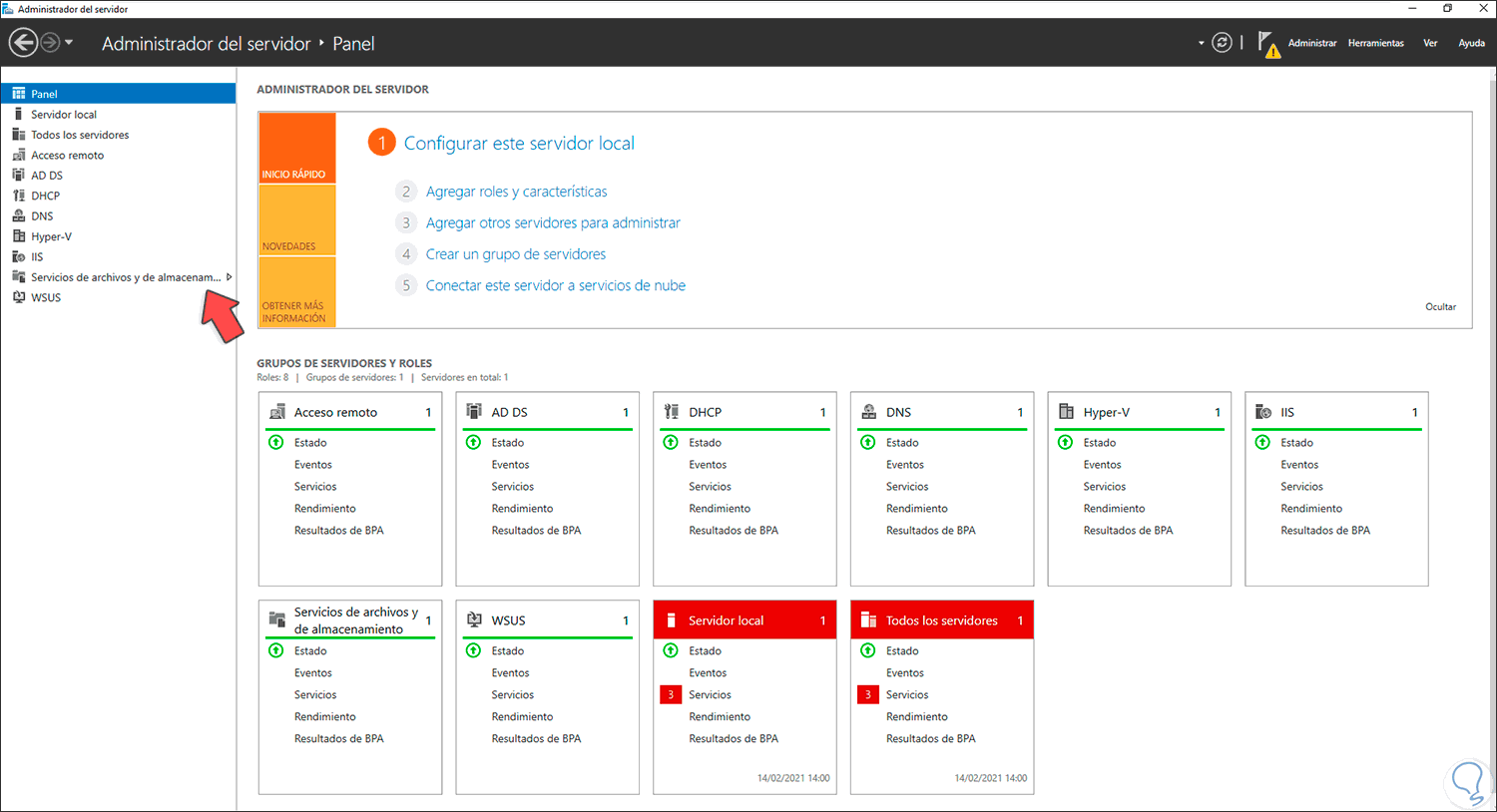Click the Hyper-V icon in sidebar
1497x812 pixels.
(18, 236)
